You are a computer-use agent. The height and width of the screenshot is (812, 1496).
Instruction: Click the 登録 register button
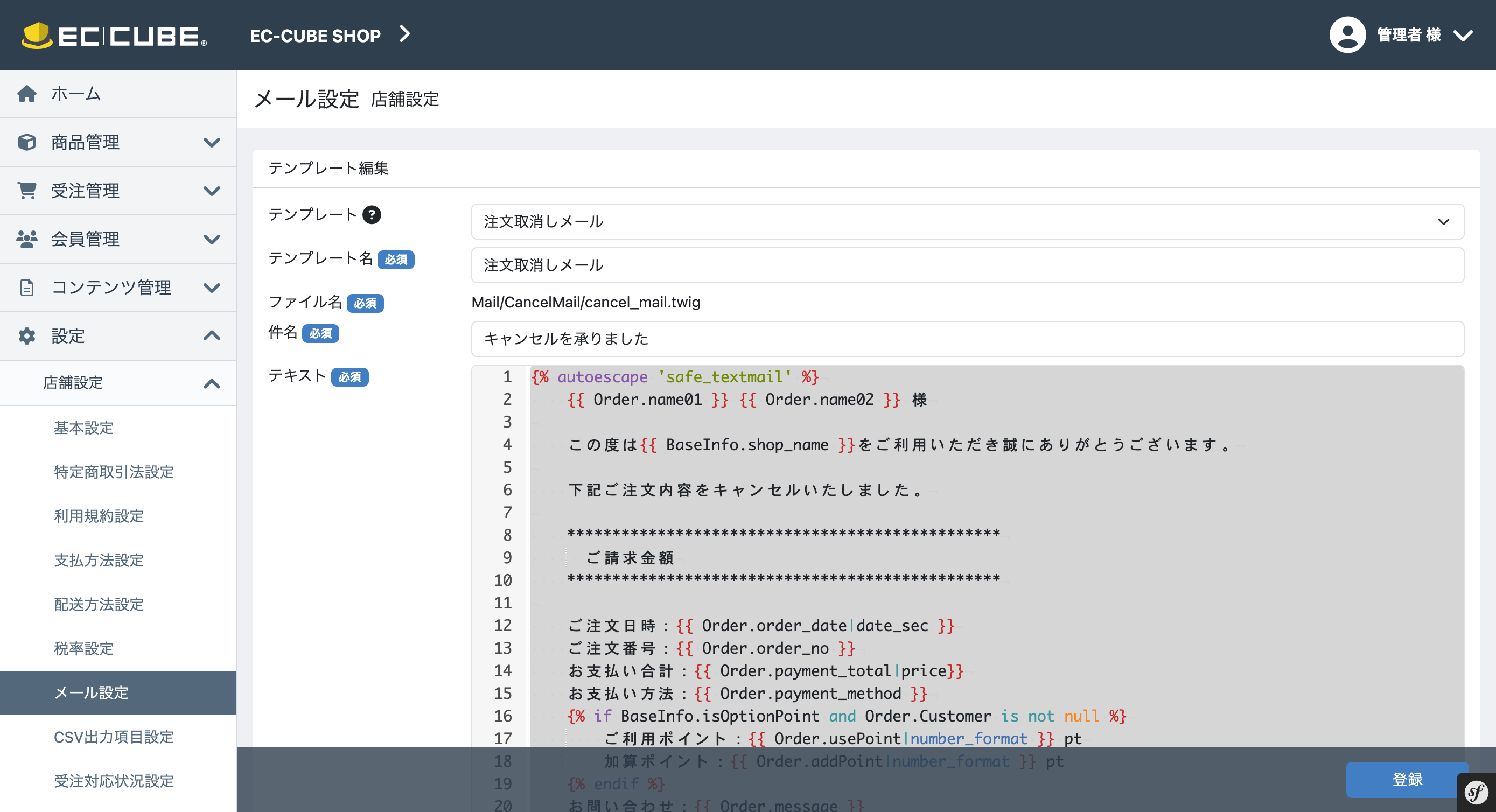(x=1407, y=780)
